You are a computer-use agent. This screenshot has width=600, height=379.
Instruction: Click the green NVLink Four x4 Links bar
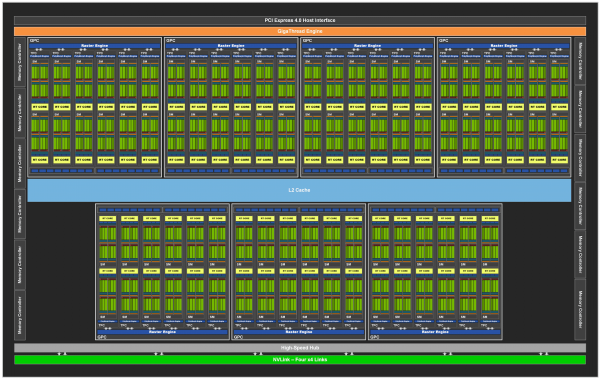tap(300, 359)
